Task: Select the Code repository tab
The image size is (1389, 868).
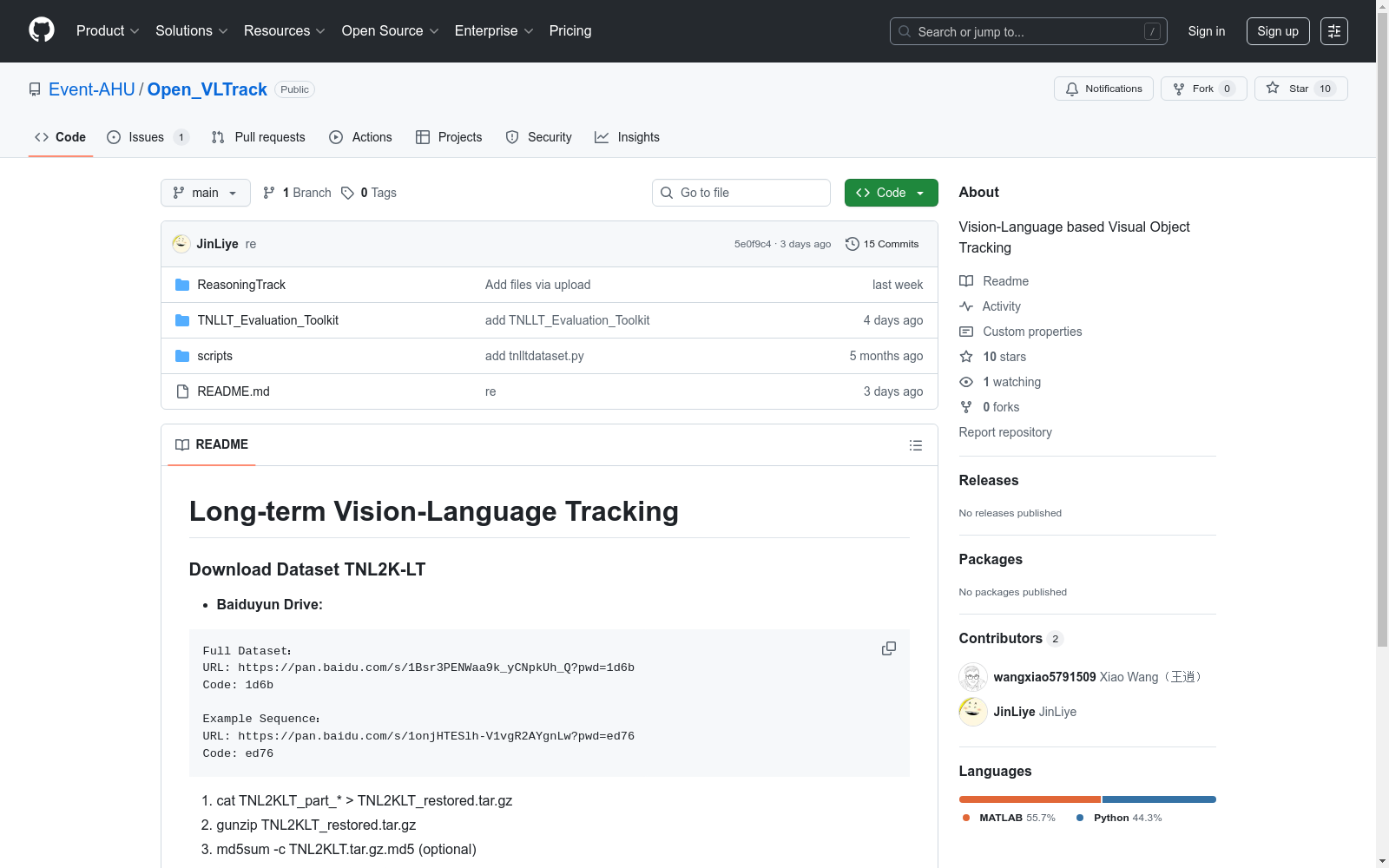Action: 61,137
